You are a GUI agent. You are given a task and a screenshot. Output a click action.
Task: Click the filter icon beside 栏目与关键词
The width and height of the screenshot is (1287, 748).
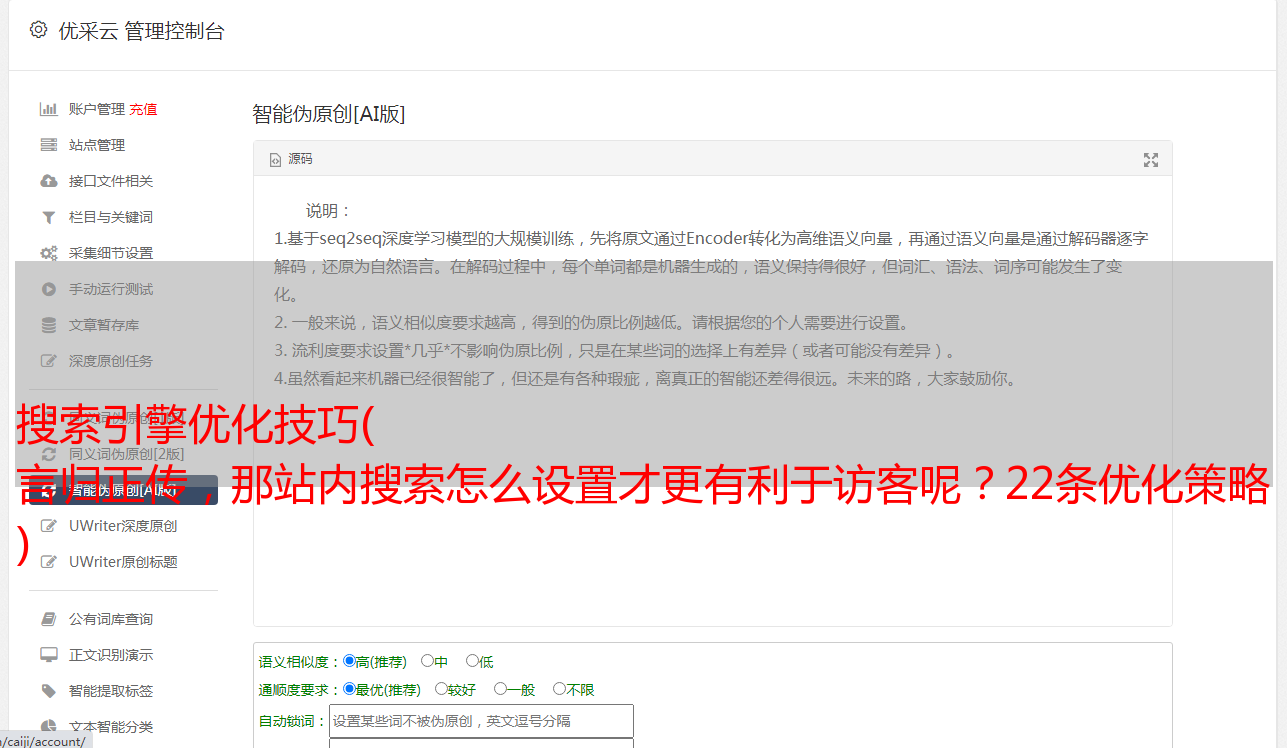point(48,217)
